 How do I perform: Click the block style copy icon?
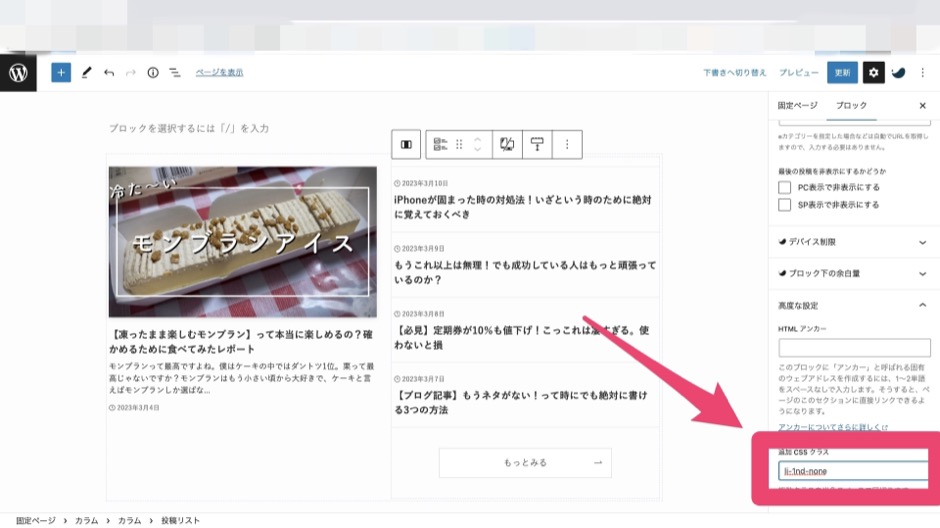click(507, 144)
